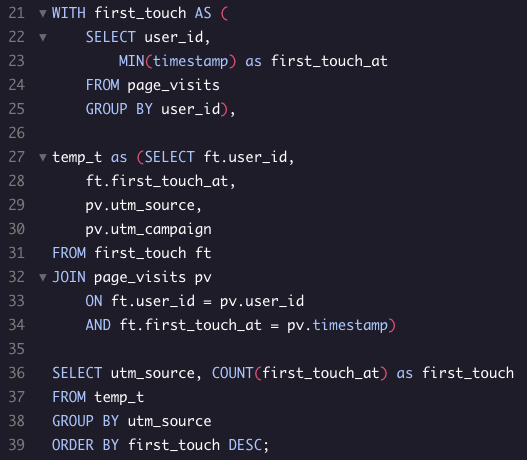The width and height of the screenshot is (527, 460).
Task: Click the first_touch_at alias on line 23
Action: (329, 61)
